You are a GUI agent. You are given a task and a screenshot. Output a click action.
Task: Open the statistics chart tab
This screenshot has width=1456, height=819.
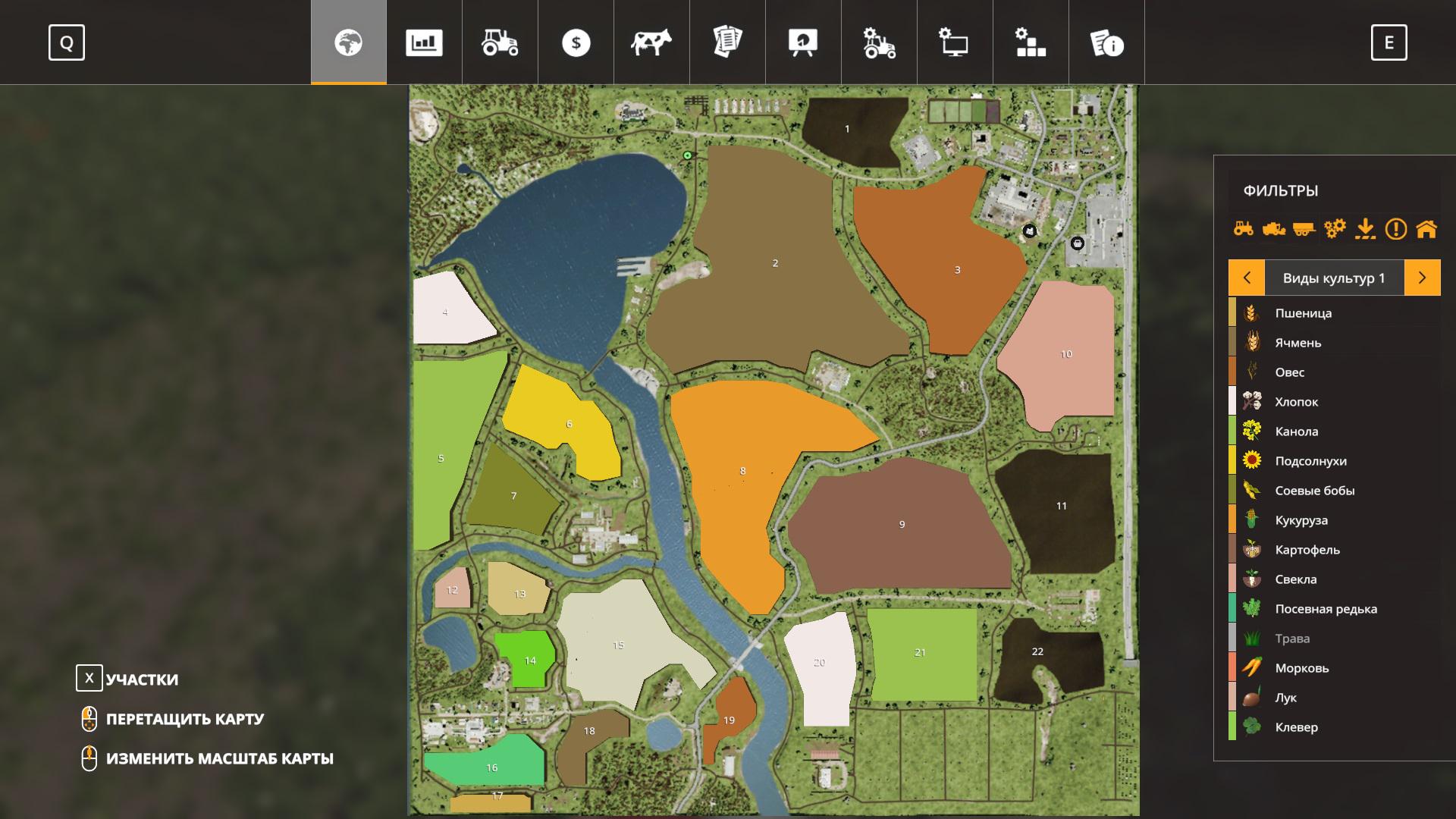424,42
